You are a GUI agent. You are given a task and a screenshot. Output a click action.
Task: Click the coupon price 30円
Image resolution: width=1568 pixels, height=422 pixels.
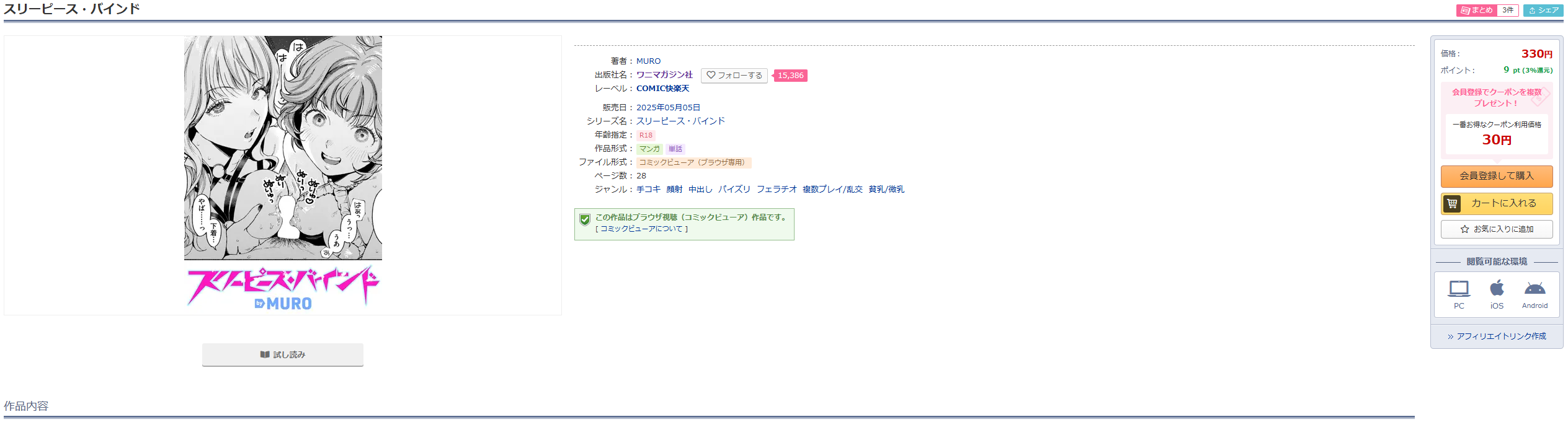point(1497,140)
